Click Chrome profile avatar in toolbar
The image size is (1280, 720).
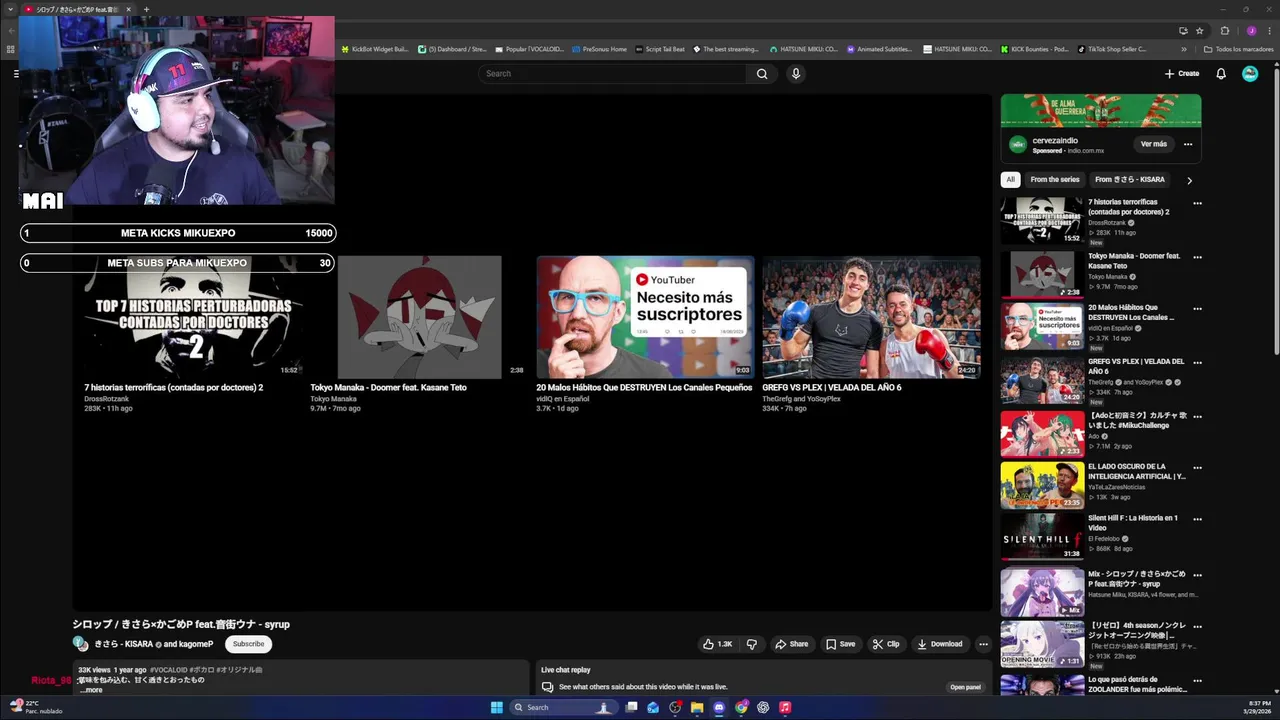1251,30
